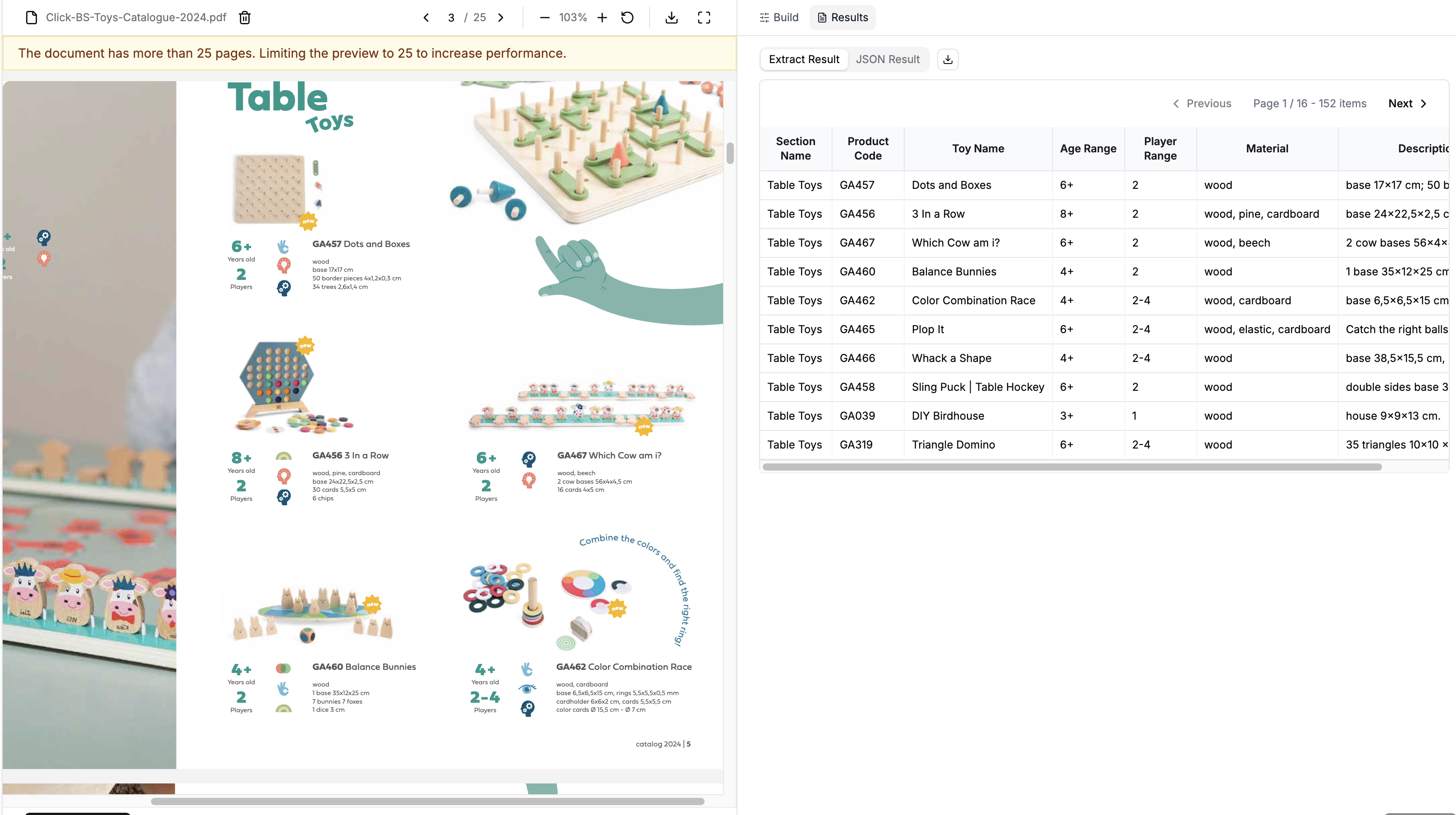Zoom out with minus icon
1456x815 pixels.
[x=544, y=18]
